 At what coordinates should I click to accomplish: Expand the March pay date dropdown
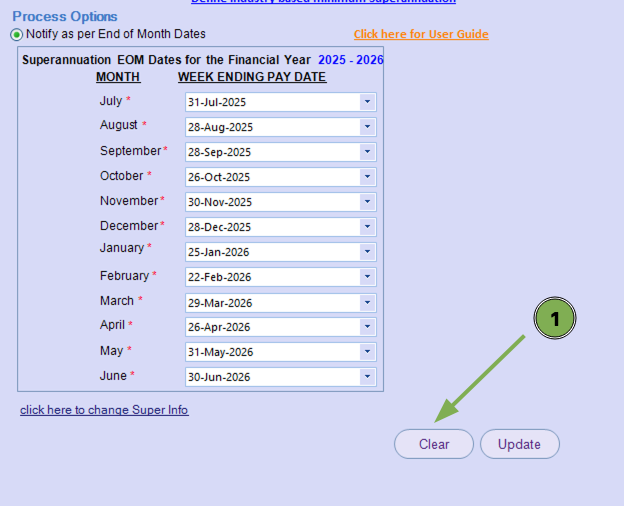click(367, 302)
